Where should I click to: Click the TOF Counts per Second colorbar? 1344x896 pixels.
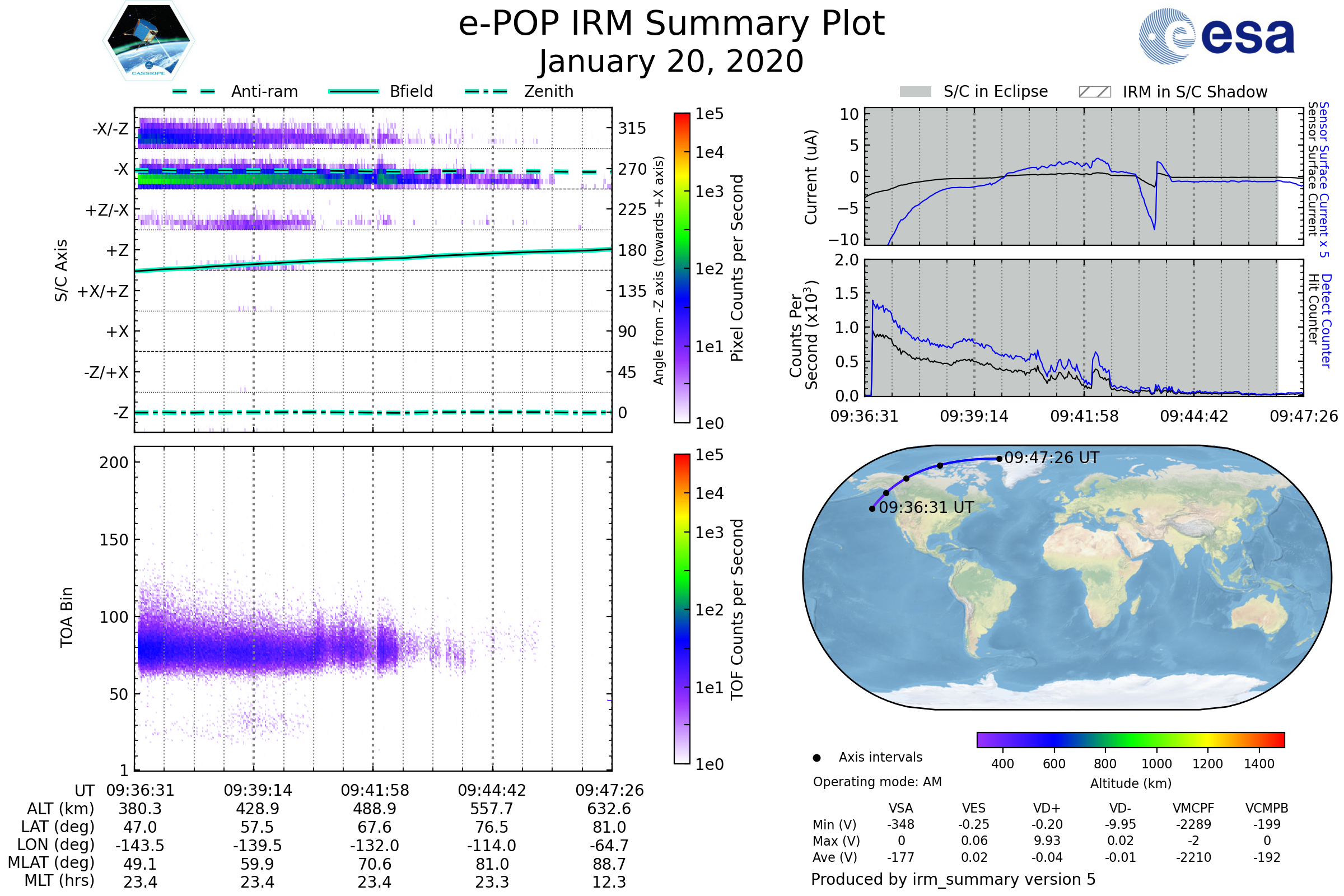click(682, 609)
